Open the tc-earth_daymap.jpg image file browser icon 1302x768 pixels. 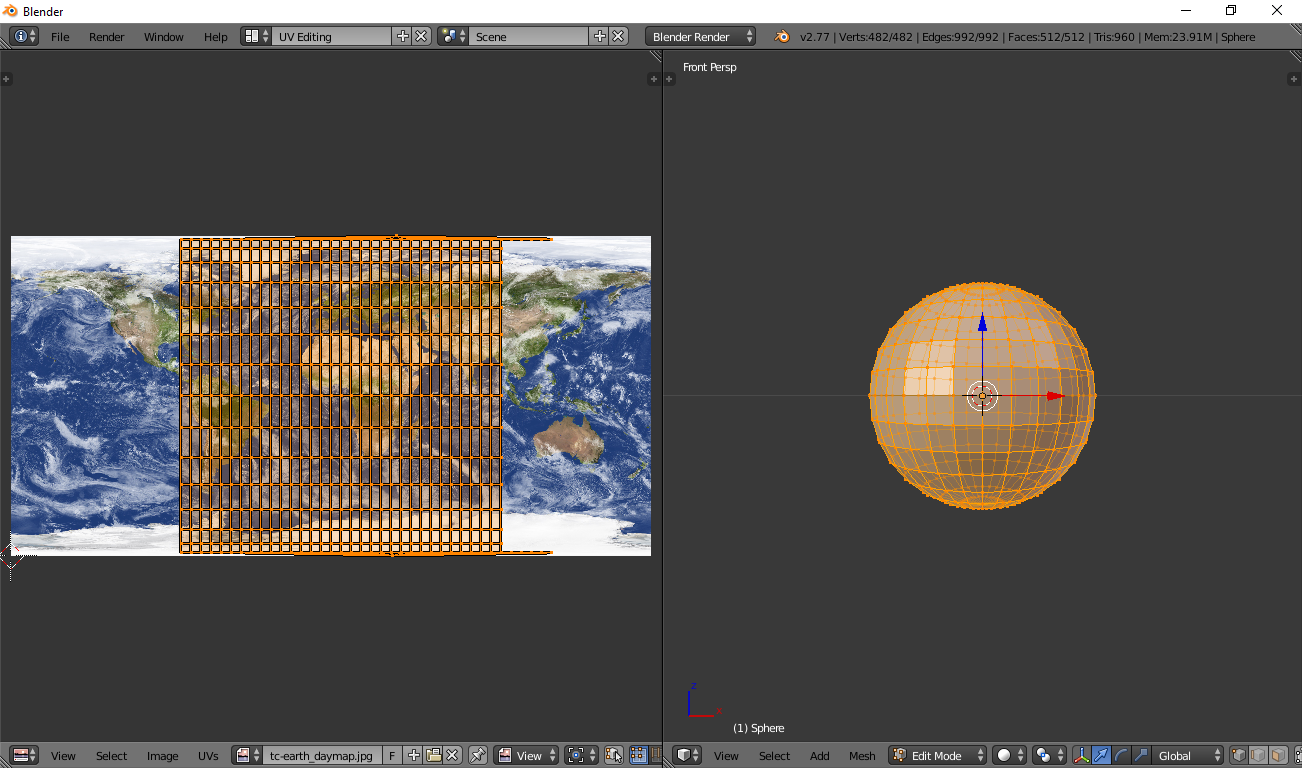(x=433, y=756)
